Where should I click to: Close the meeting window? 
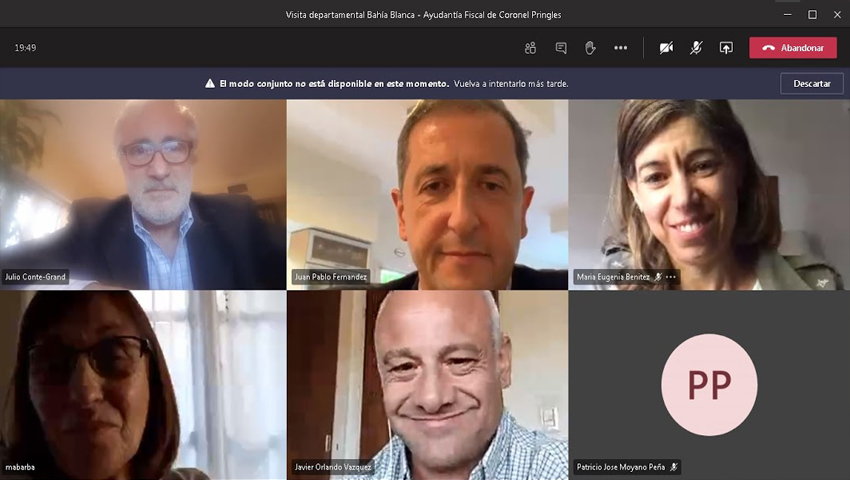[x=837, y=15]
